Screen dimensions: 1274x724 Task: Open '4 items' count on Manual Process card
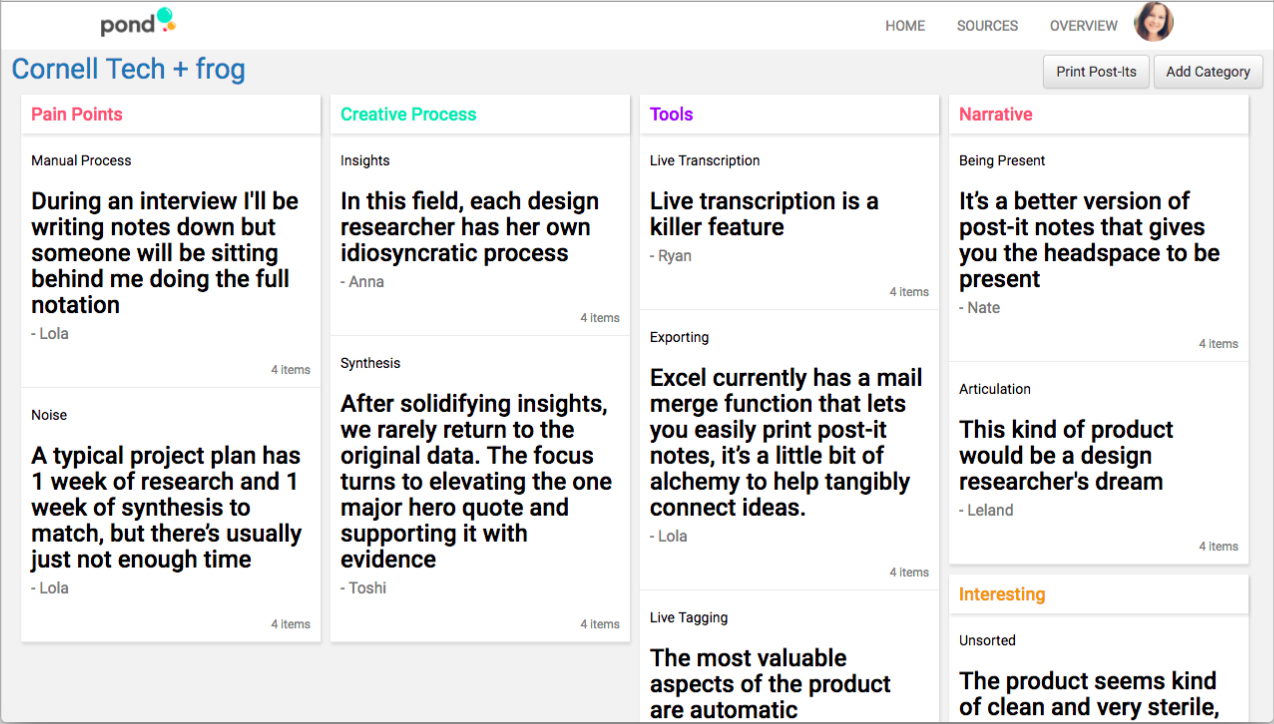click(291, 370)
